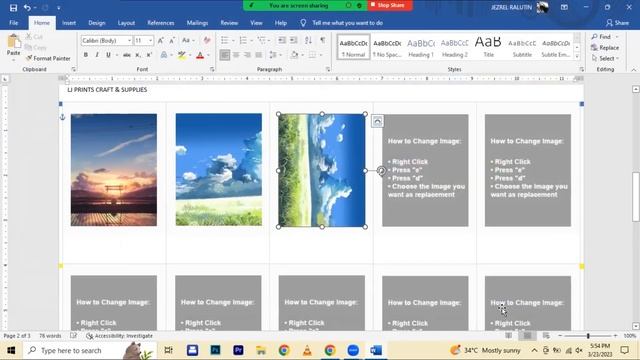Apply the Heading 1 style

click(x=421, y=47)
